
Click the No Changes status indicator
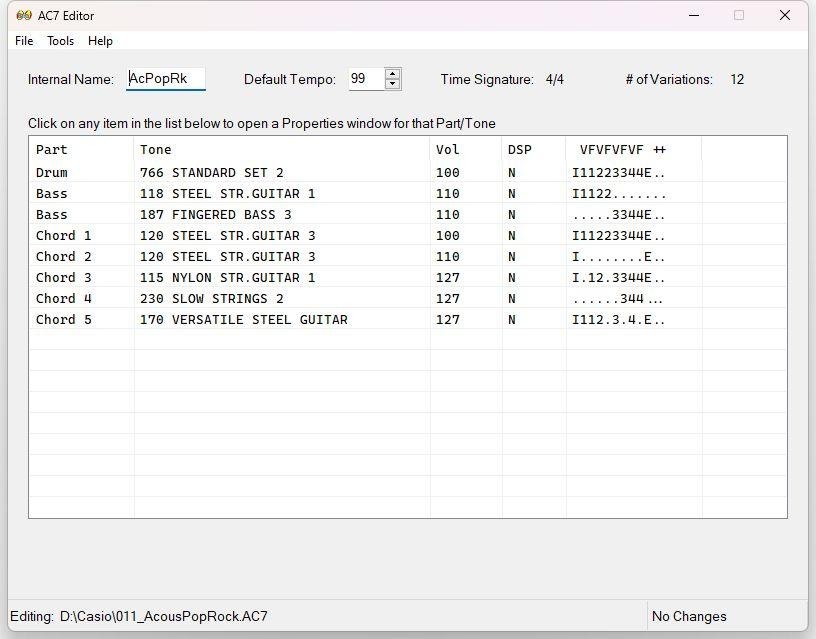pos(689,616)
